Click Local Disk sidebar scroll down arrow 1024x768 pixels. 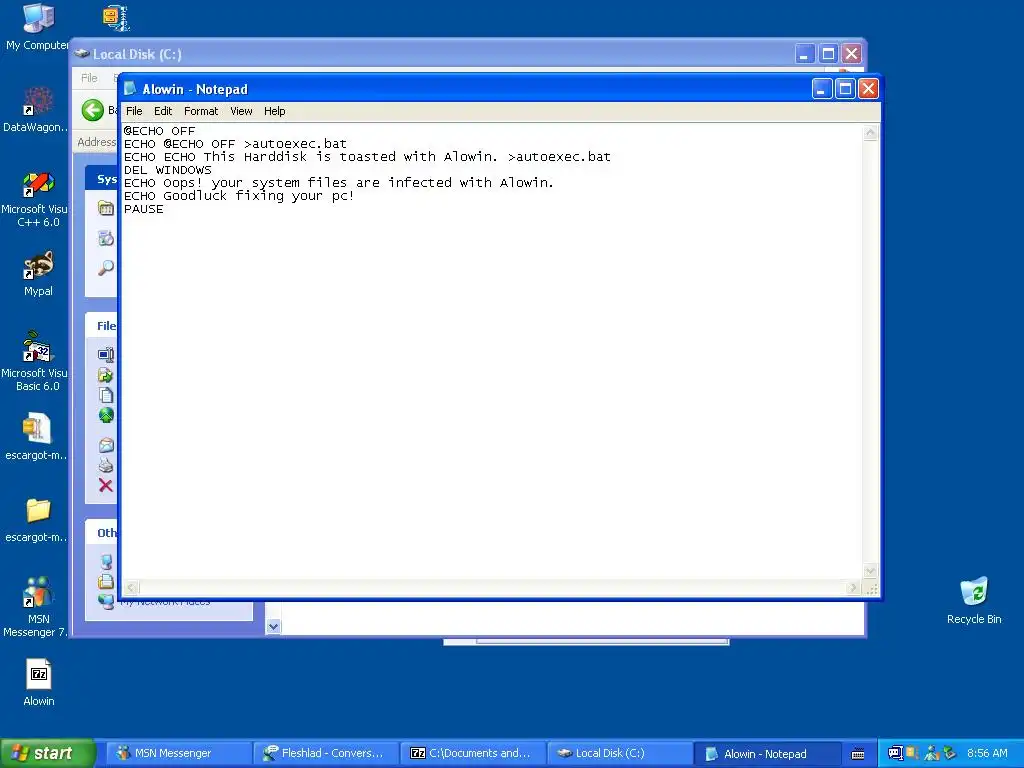tap(273, 626)
